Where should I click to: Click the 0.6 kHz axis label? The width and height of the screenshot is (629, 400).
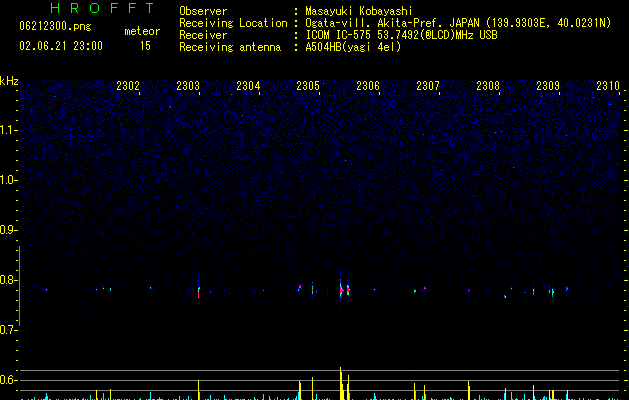(9, 380)
